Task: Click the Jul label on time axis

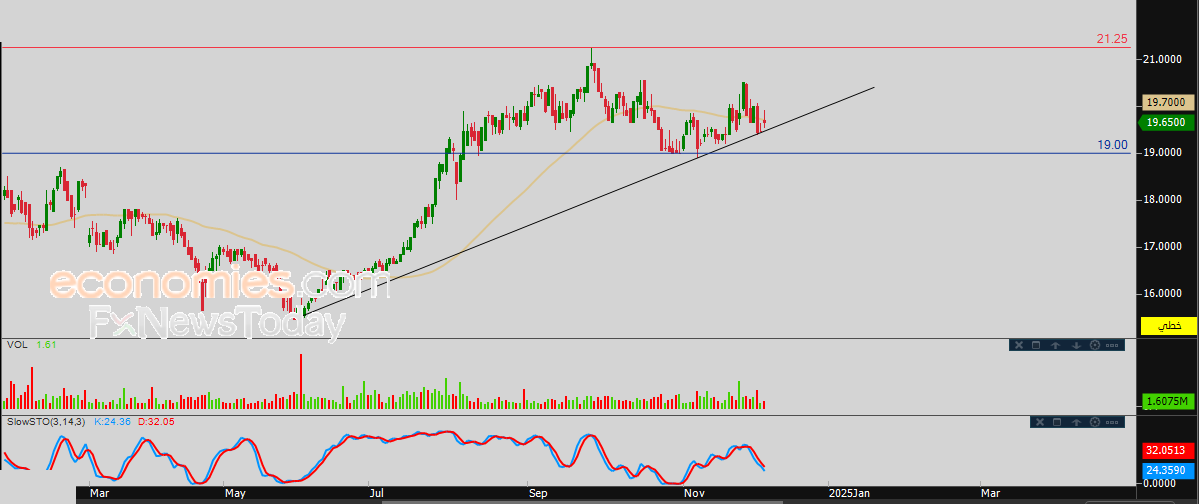Action: (x=377, y=494)
